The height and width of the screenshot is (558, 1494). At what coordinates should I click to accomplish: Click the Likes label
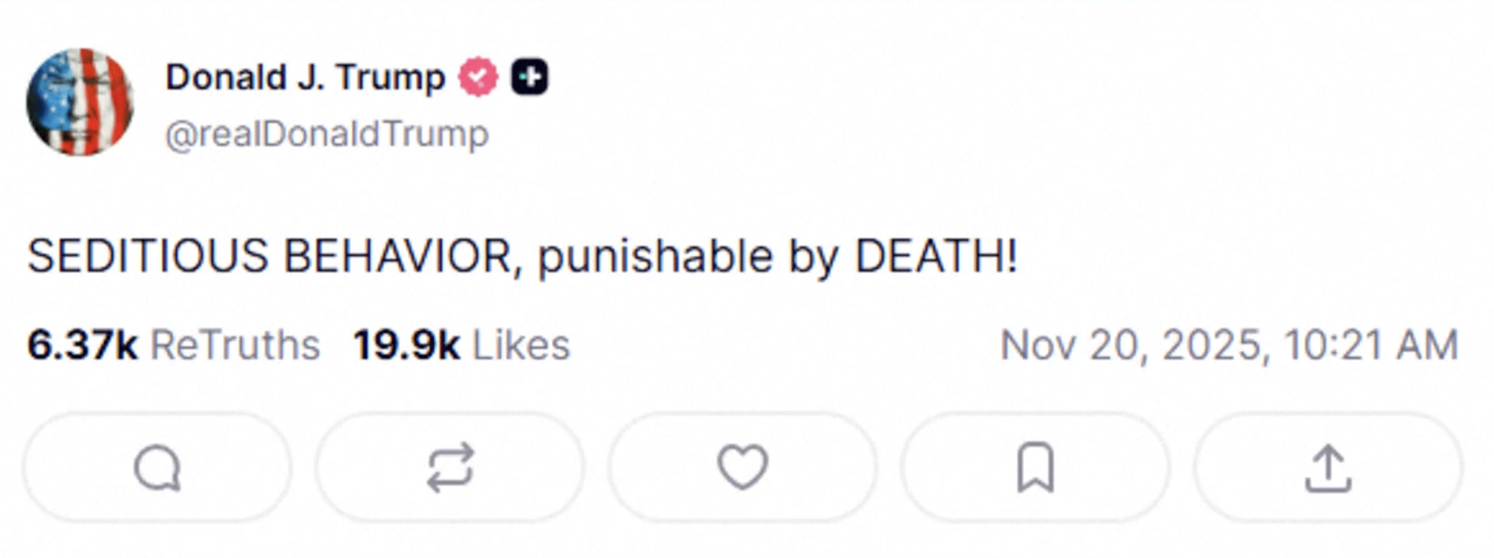pyautogui.click(x=521, y=345)
